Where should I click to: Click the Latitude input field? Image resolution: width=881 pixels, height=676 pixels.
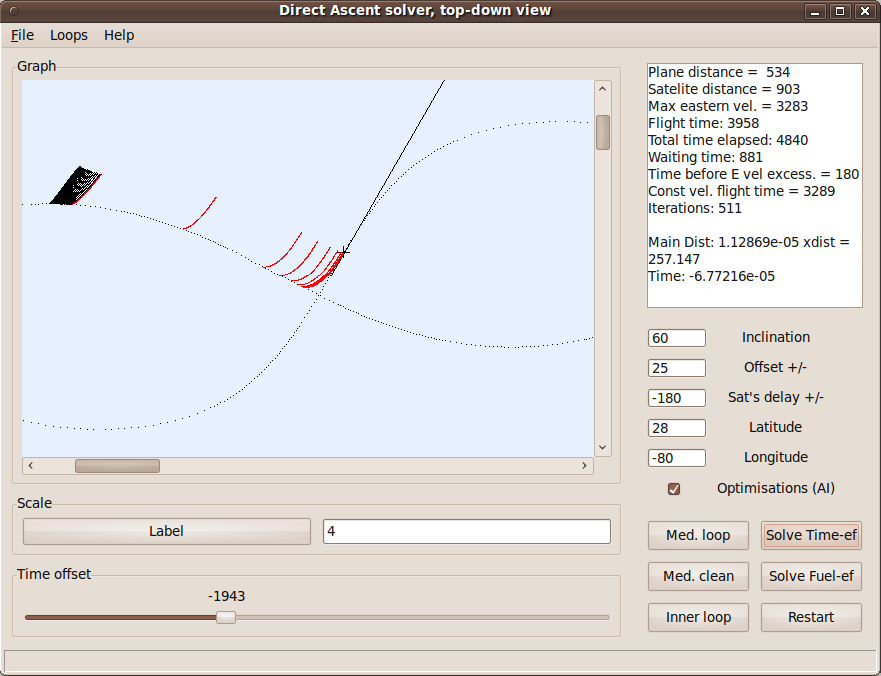(x=676, y=428)
